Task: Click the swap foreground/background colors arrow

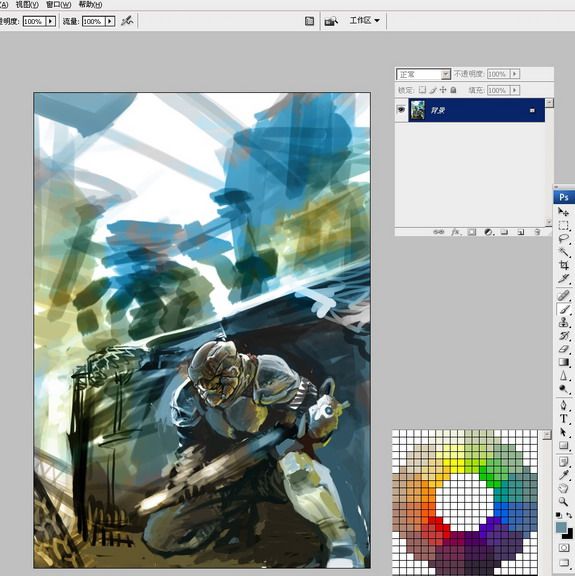Action: click(568, 515)
